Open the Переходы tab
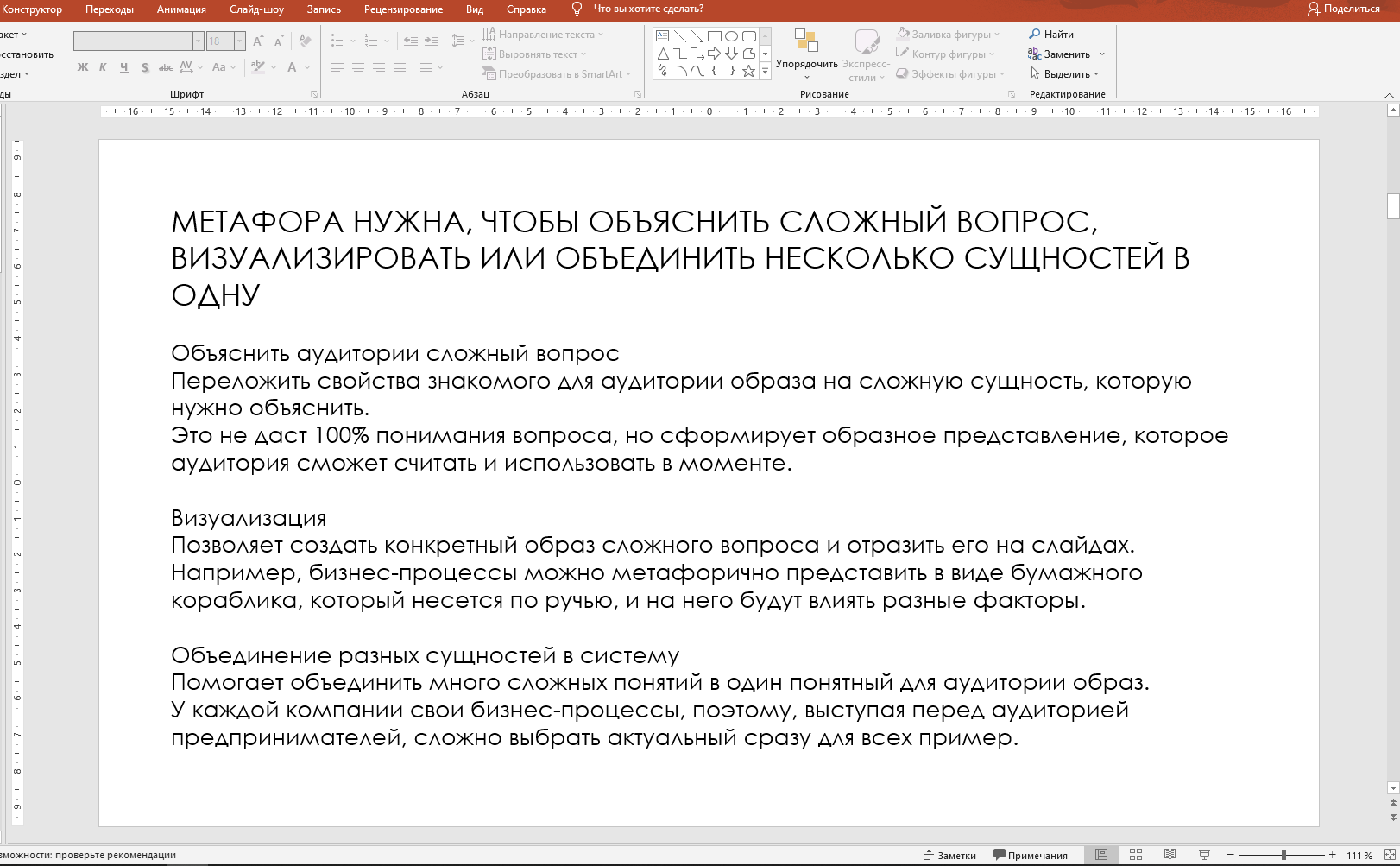Screen dimensions: 1400x866 (x=110, y=9)
